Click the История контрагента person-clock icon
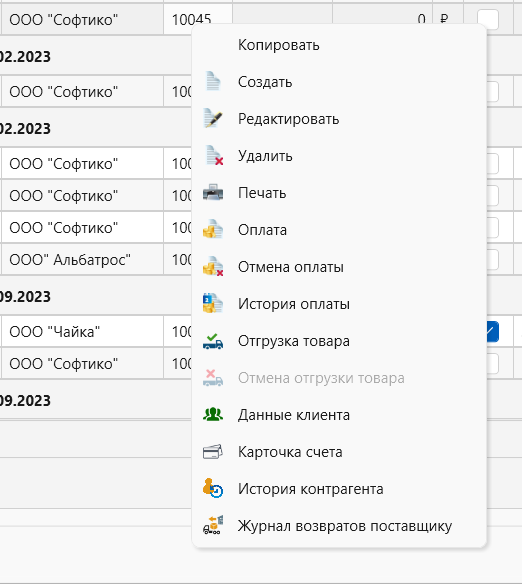The height and width of the screenshot is (584, 522). (x=213, y=488)
